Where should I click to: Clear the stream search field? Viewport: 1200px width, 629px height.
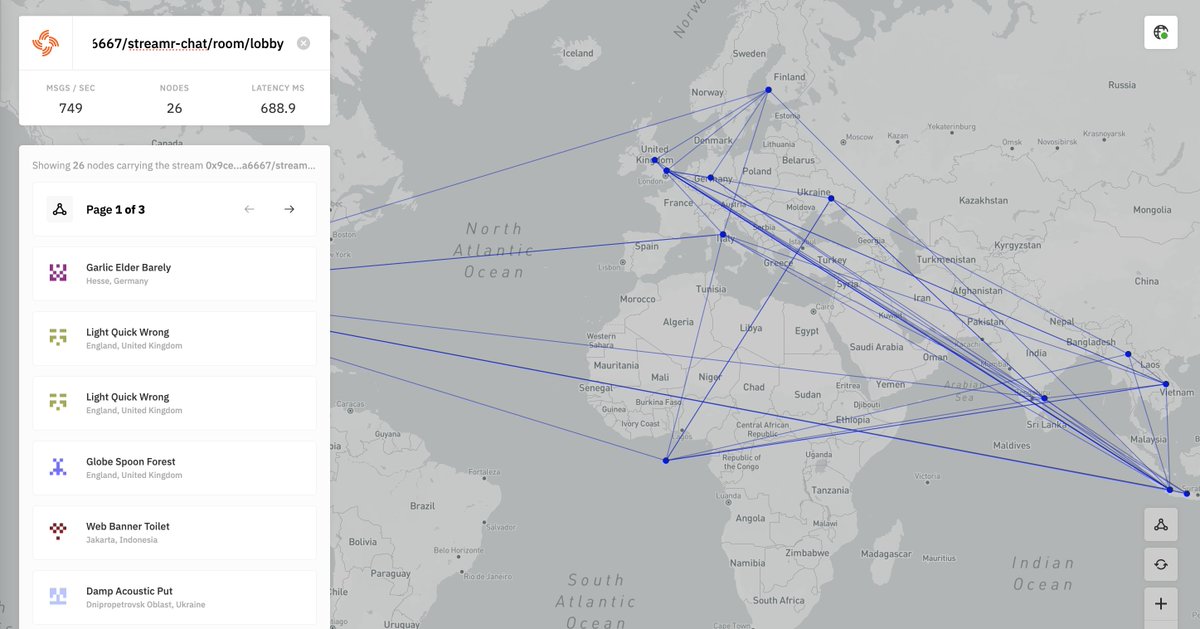point(303,43)
